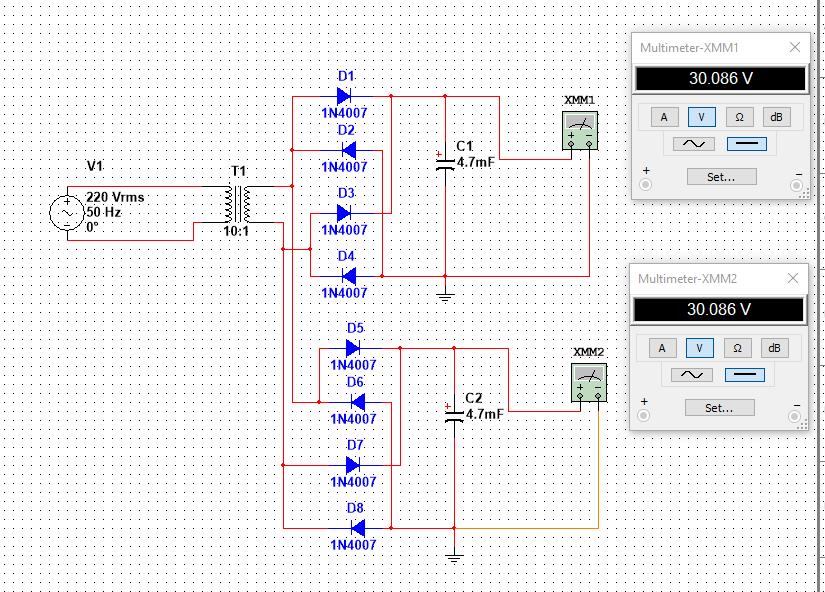Image resolution: width=825 pixels, height=592 pixels.
Task: Select DC signal mode on XMM2
Action: pos(744,374)
